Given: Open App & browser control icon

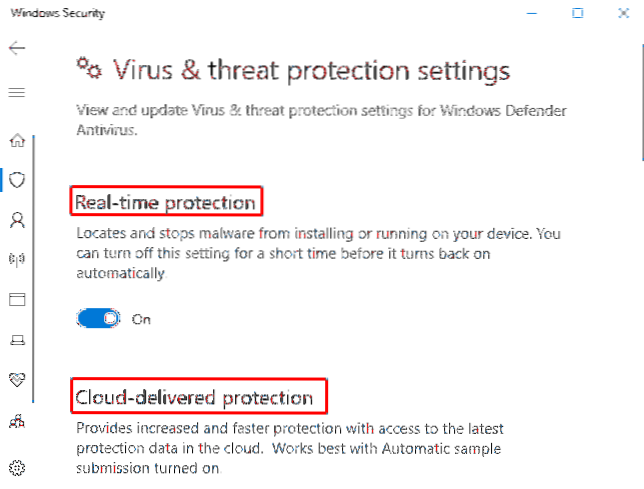Looking at the screenshot, I should 16,299.
